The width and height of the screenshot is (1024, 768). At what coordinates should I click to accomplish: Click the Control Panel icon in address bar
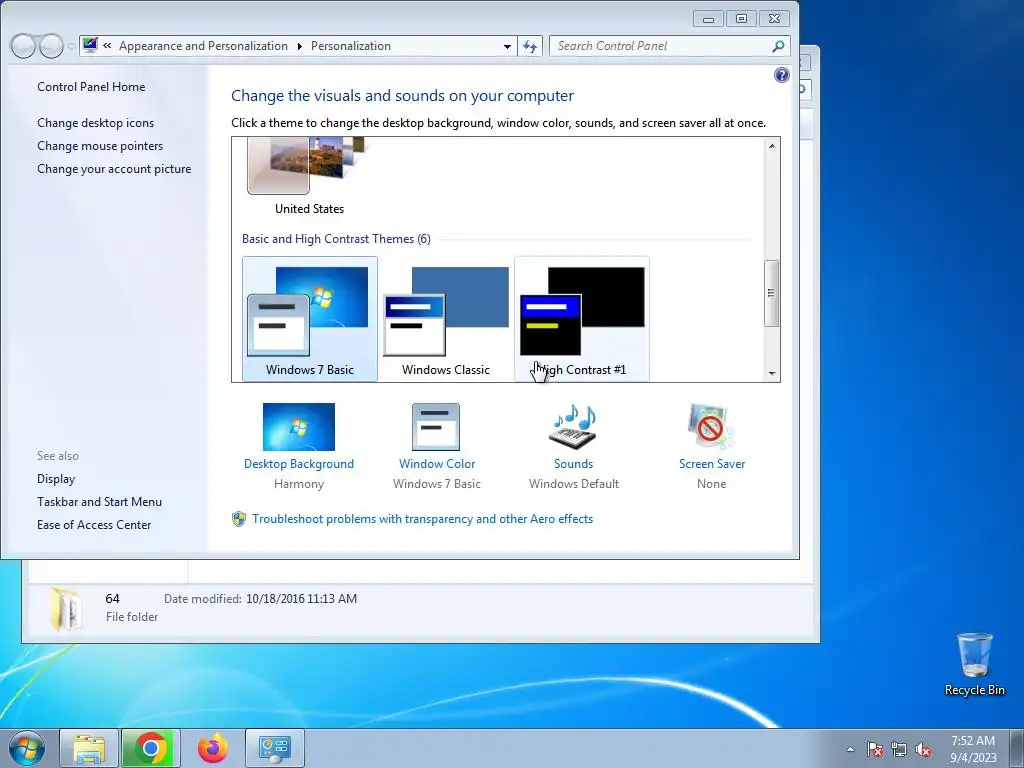[x=90, y=45]
